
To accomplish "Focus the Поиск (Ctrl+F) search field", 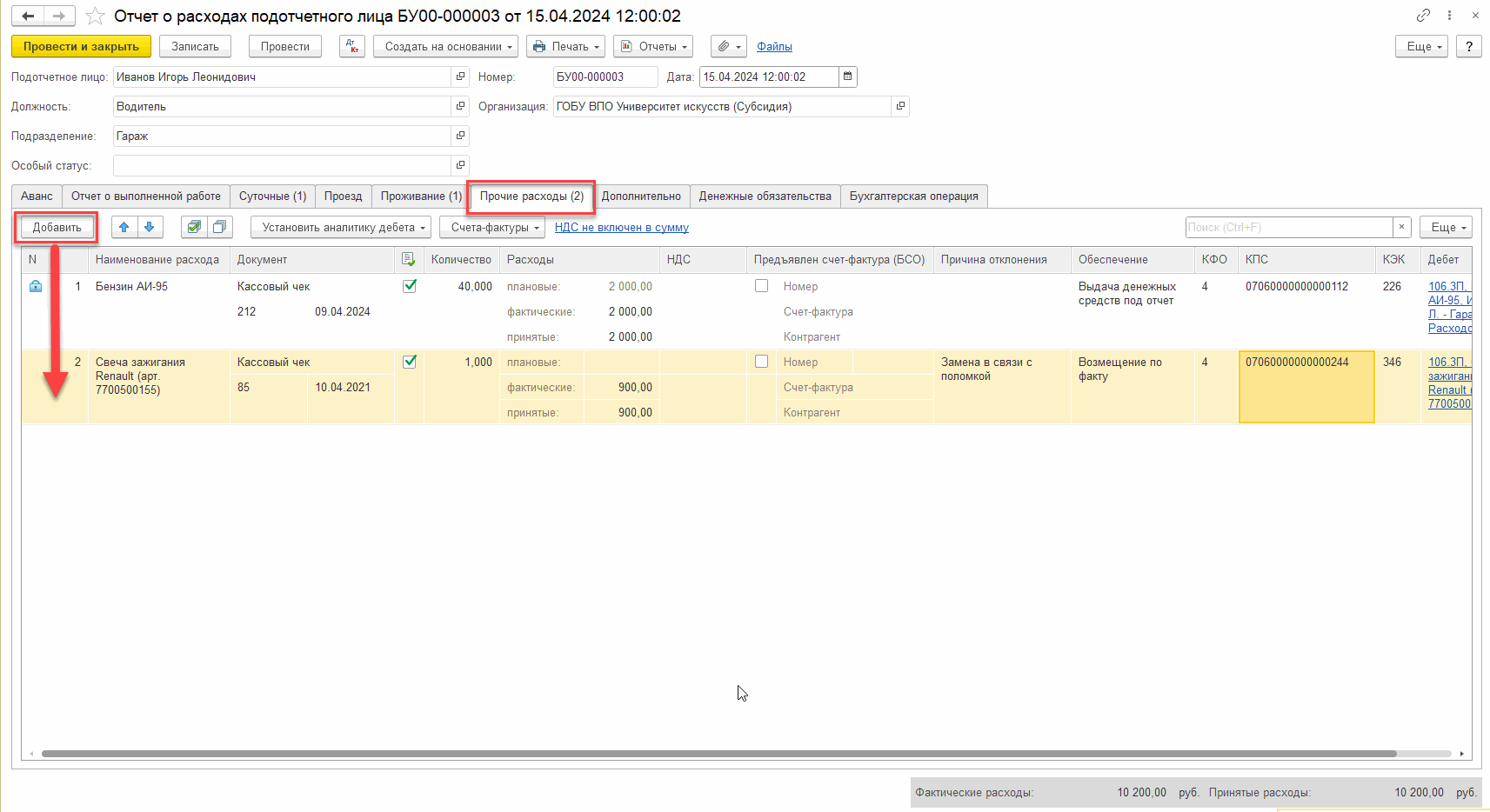I will 1289,227.
